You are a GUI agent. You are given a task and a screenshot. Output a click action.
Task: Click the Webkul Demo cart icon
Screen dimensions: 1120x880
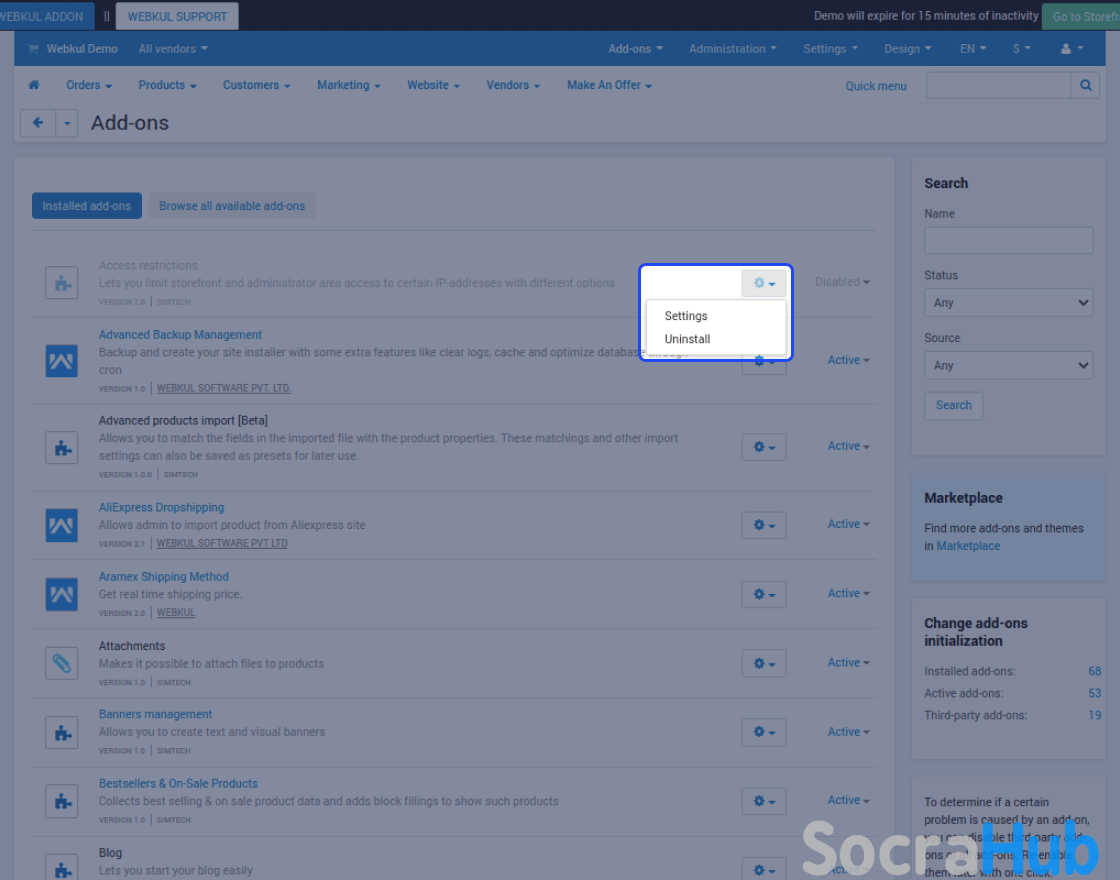[x=33, y=49]
